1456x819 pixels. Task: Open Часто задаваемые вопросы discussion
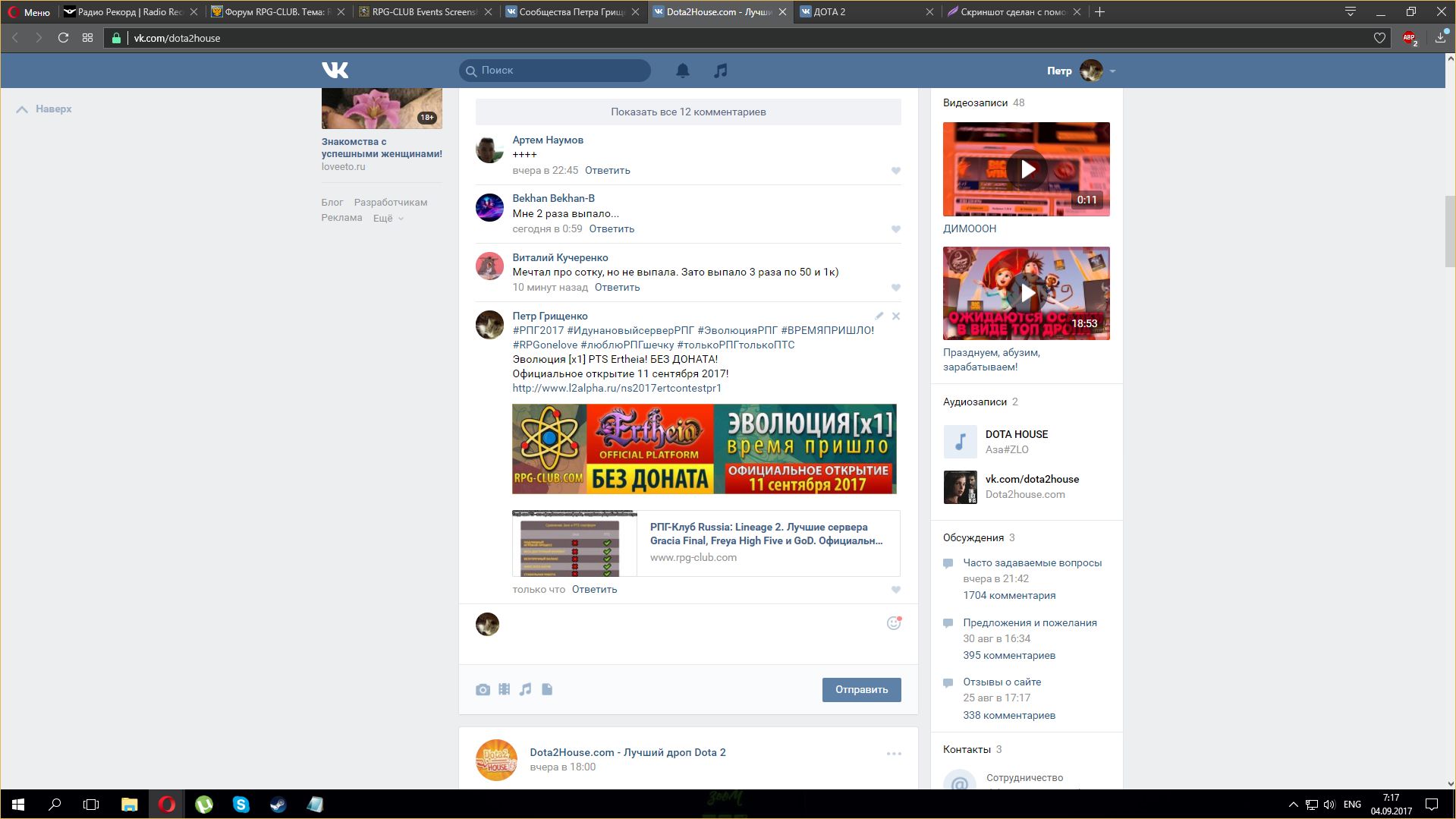click(1032, 563)
